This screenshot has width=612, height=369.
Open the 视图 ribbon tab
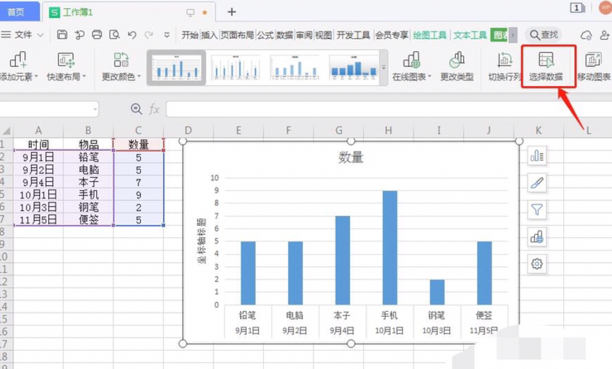[x=324, y=35]
